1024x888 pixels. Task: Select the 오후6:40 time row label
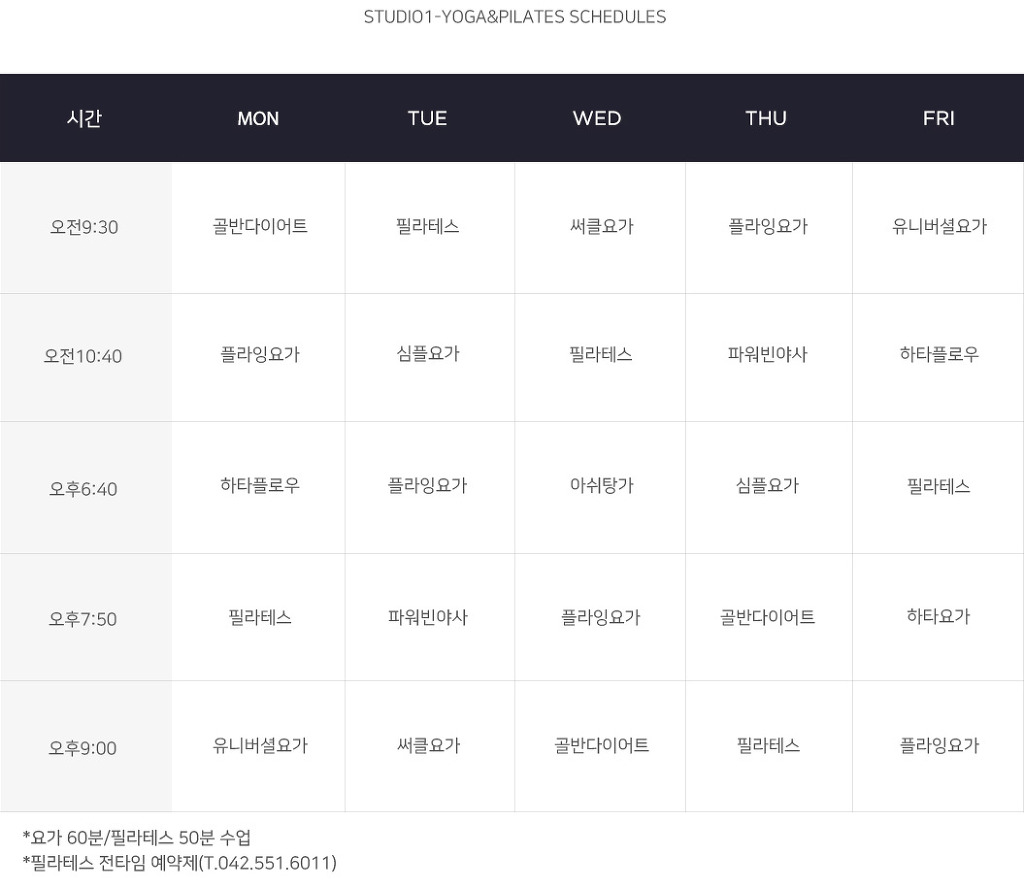(84, 489)
